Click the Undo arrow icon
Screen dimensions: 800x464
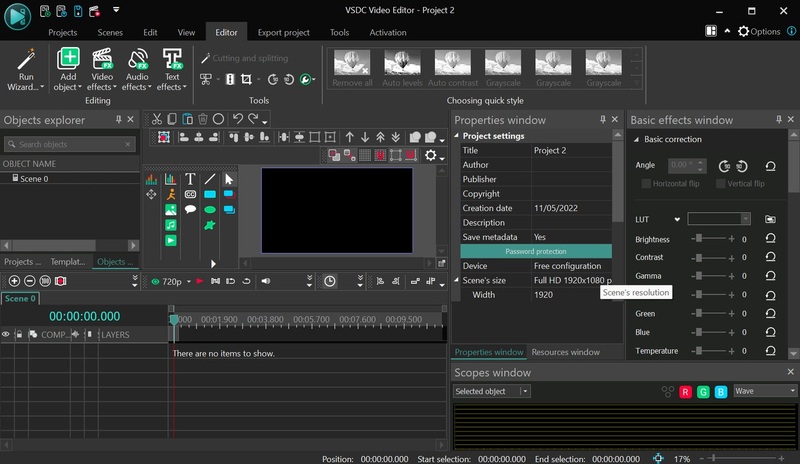(x=237, y=119)
